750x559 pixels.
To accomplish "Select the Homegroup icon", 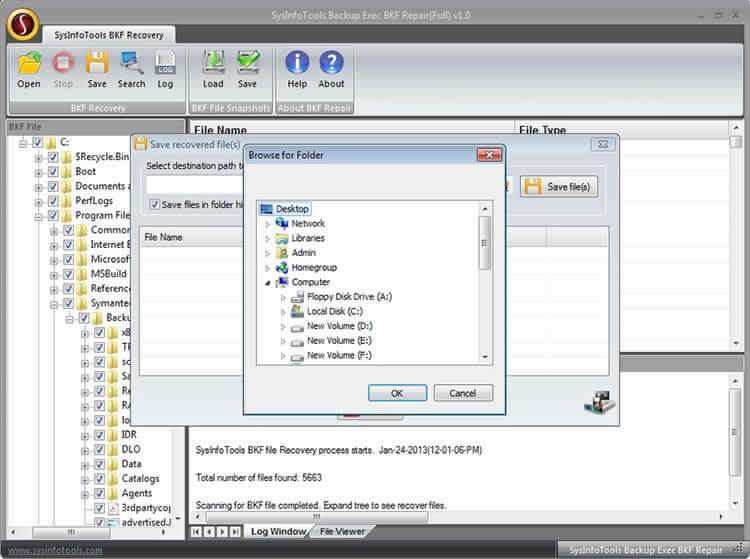I will coord(282,267).
